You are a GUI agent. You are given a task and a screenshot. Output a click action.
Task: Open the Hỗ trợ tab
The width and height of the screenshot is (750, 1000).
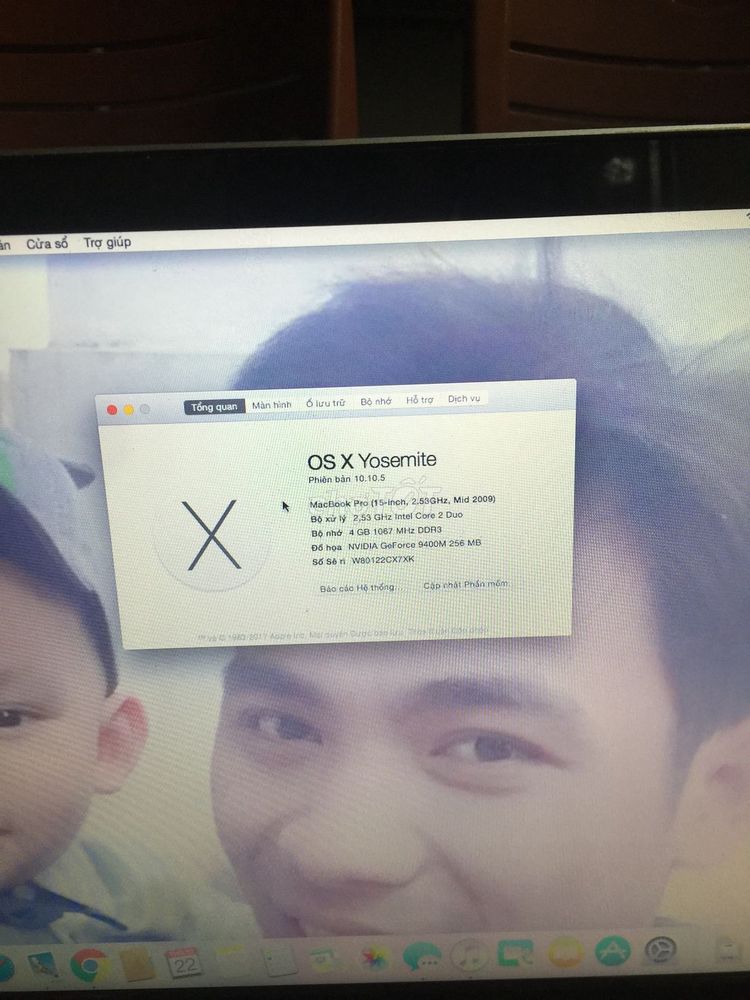pyautogui.click(x=420, y=400)
